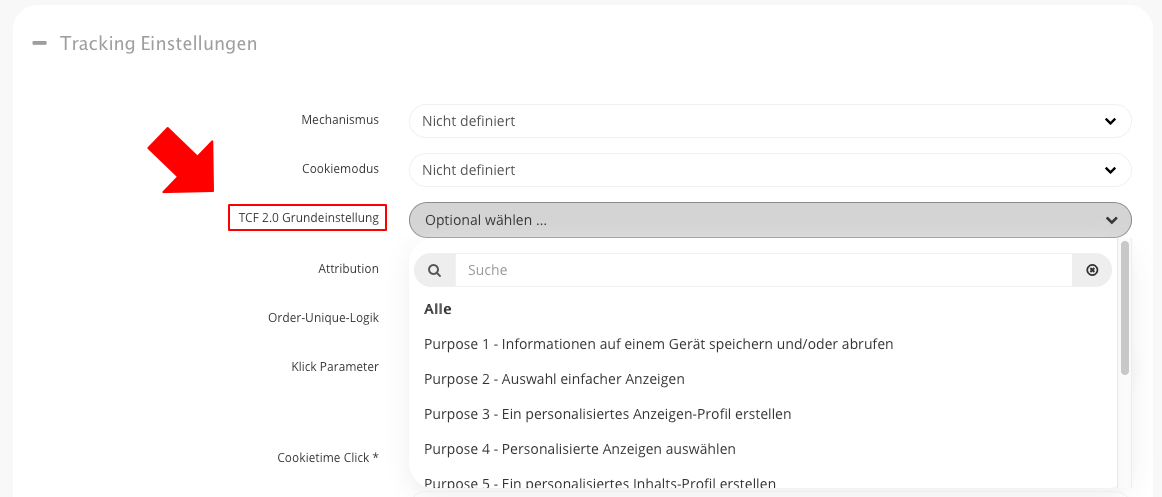Click the Cookiemodus dropdown chevron arrow
Viewport: 1162px width, 497px height.
1110,170
